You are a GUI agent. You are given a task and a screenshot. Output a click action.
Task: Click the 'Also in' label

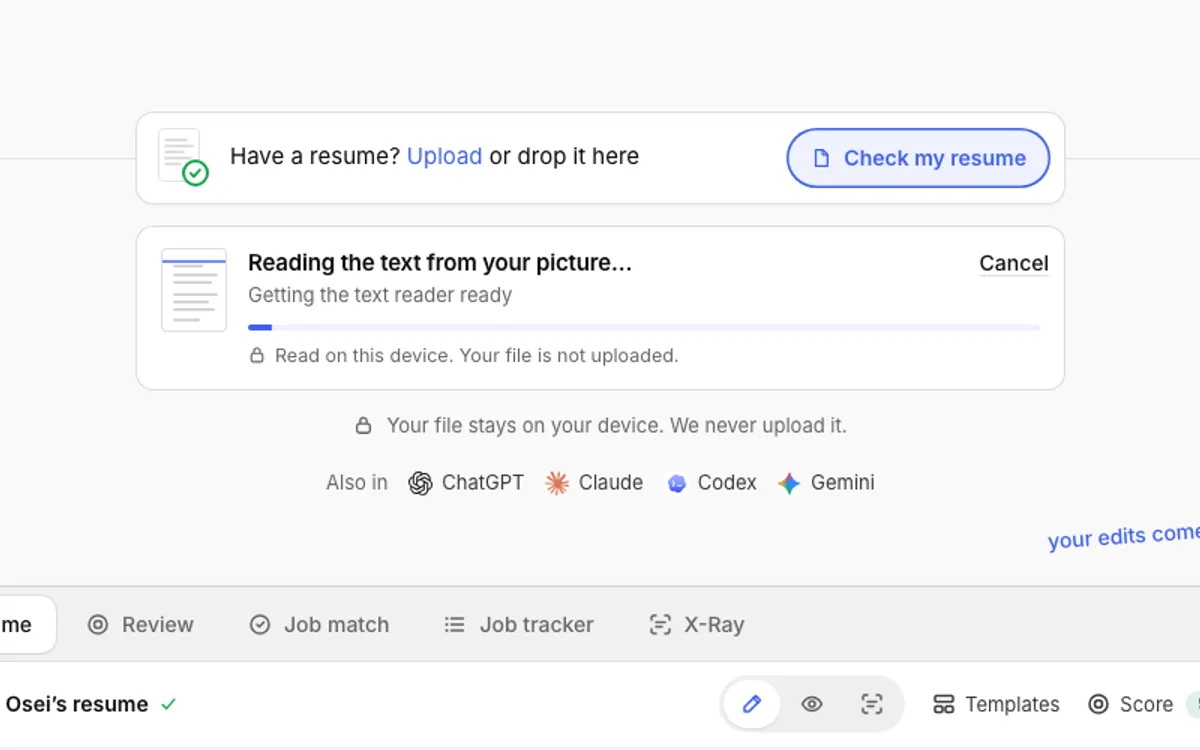point(357,483)
